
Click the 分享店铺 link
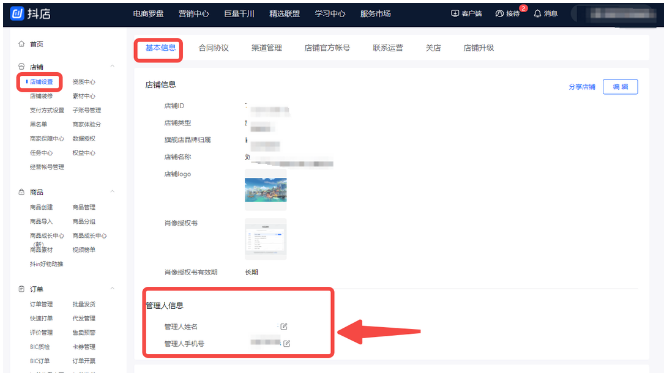click(x=582, y=87)
